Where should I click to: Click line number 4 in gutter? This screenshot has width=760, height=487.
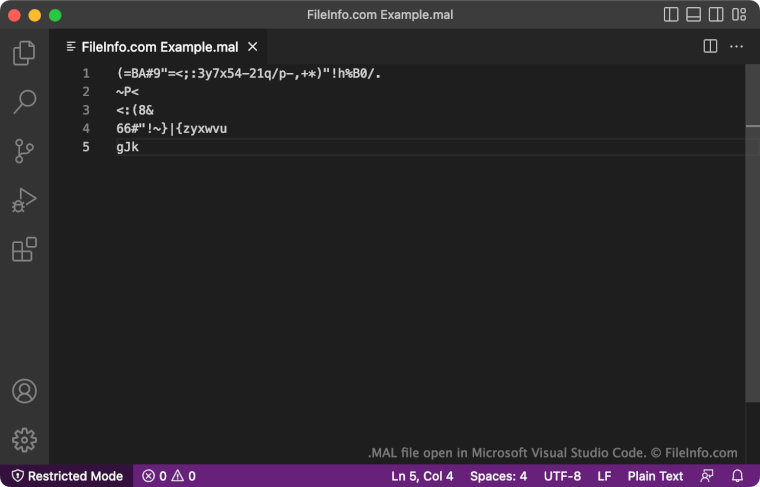pyautogui.click(x=86, y=129)
